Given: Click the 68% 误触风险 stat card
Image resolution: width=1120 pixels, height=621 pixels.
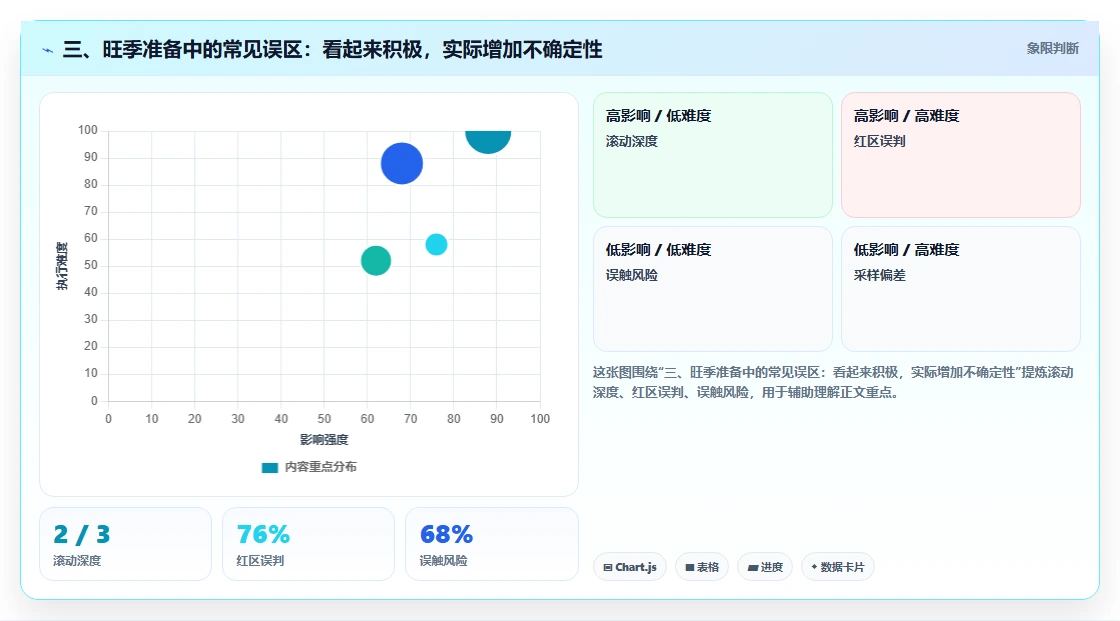Looking at the screenshot, I should point(491,544).
